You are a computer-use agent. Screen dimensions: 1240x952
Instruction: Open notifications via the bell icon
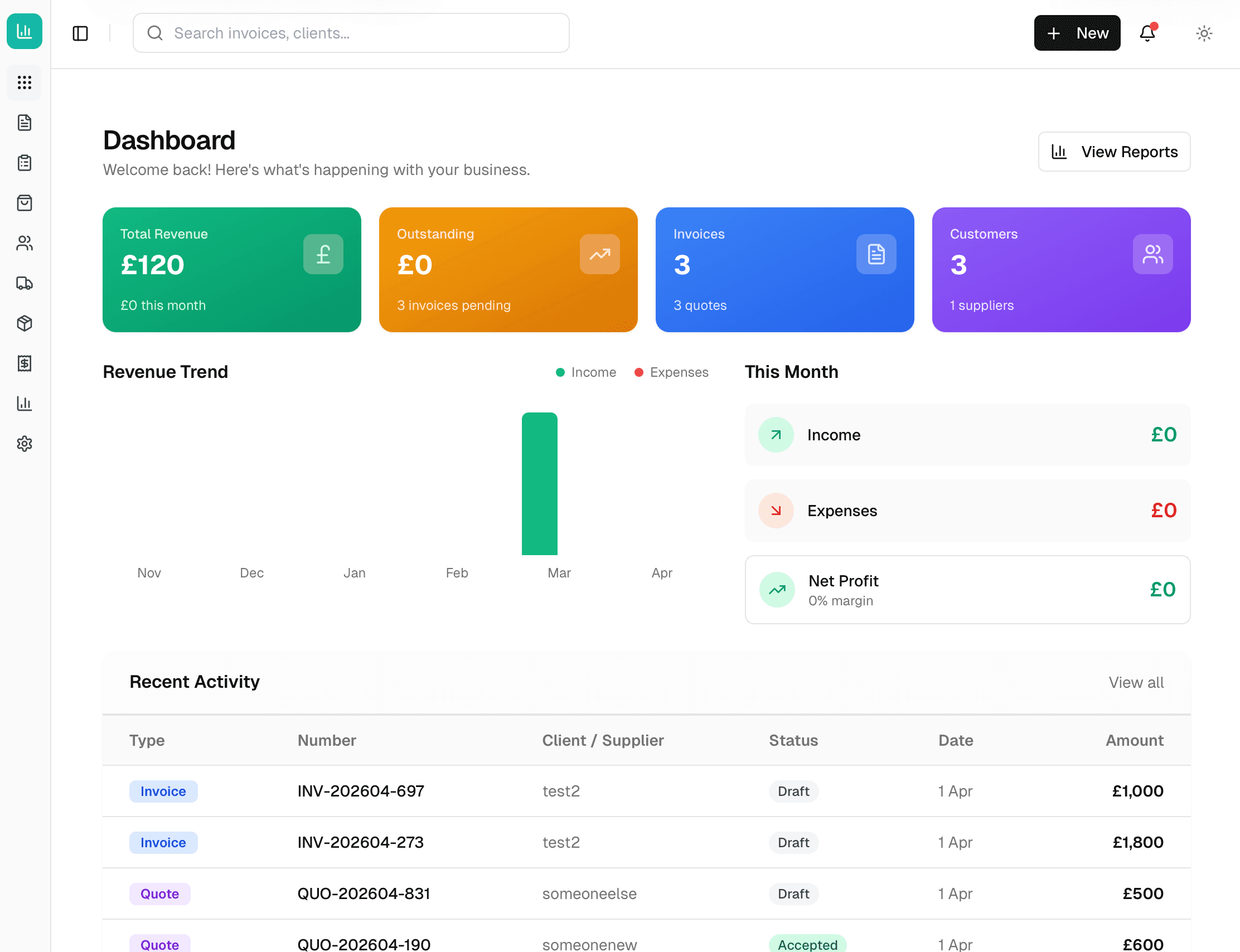(x=1147, y=33)
